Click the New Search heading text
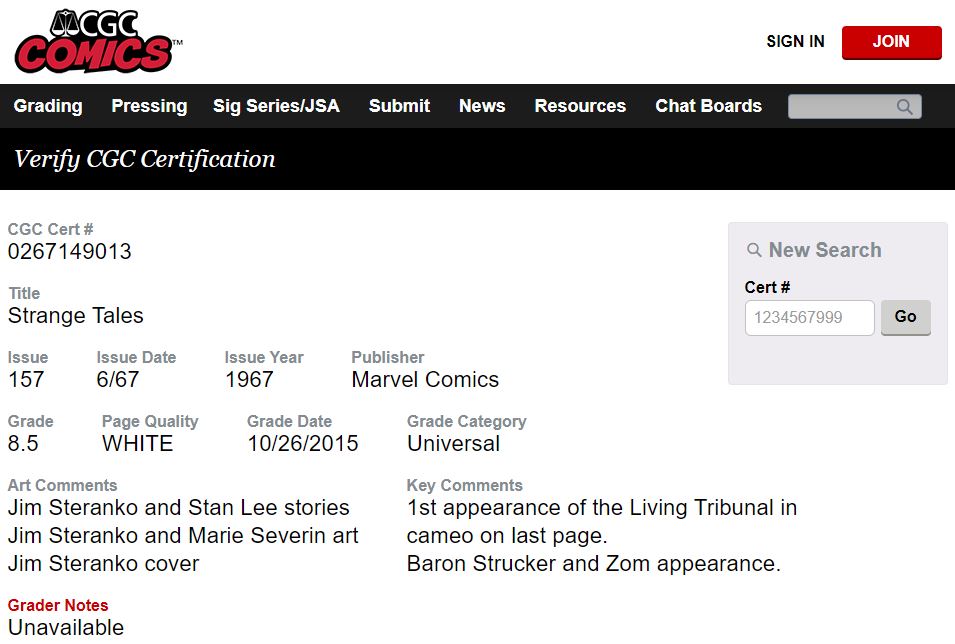The image size is (955, 644). click(x=825, y=250)
